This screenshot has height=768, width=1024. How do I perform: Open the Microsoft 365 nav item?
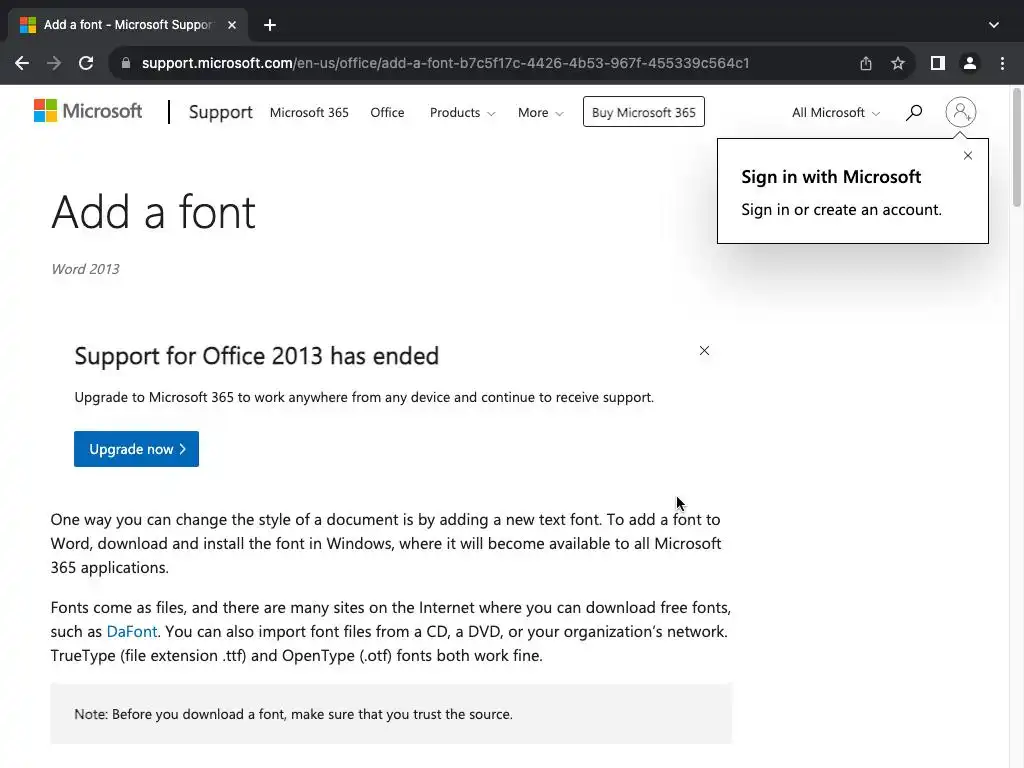pyautogui.click(x=309, y=113)
